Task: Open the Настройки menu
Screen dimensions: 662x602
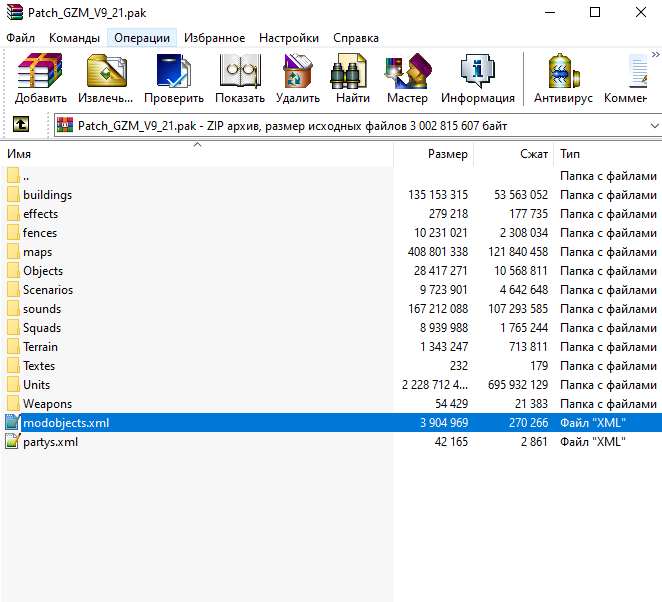Action: 289,38
